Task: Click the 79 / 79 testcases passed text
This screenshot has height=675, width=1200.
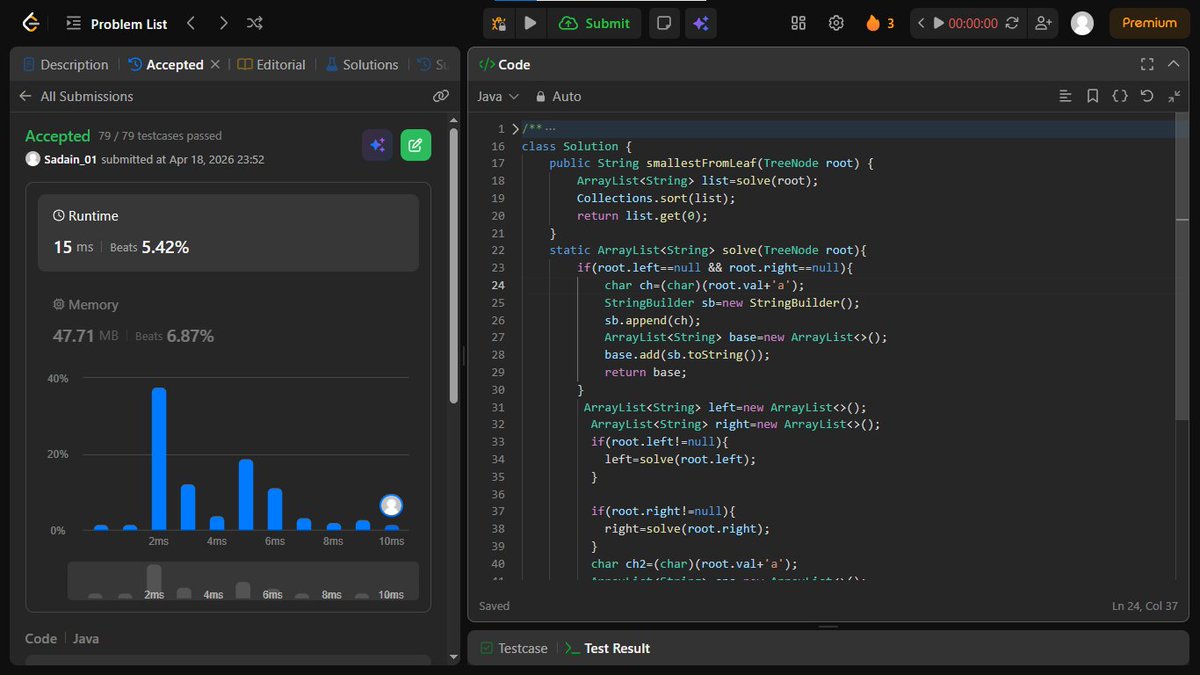Action: [x=160, y=136]
